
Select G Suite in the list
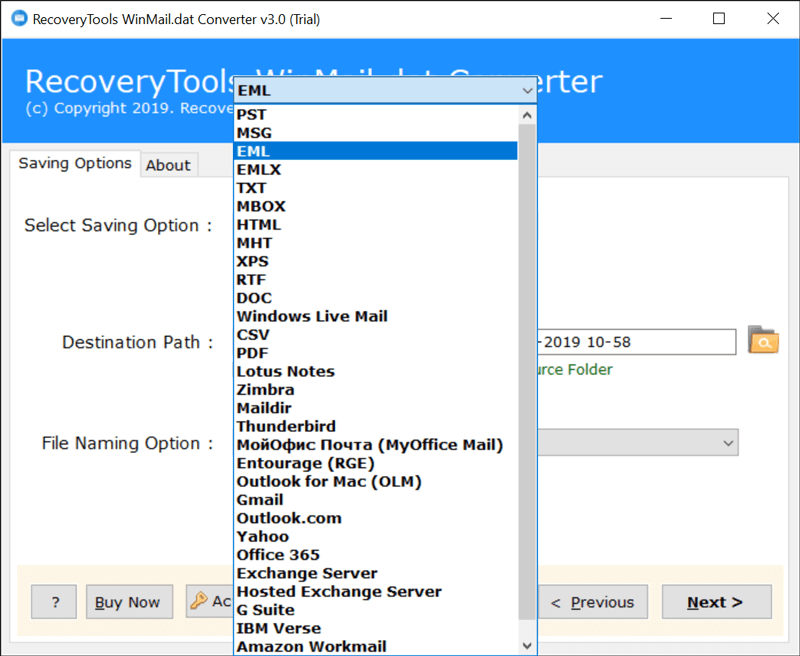tap(376, 610)
